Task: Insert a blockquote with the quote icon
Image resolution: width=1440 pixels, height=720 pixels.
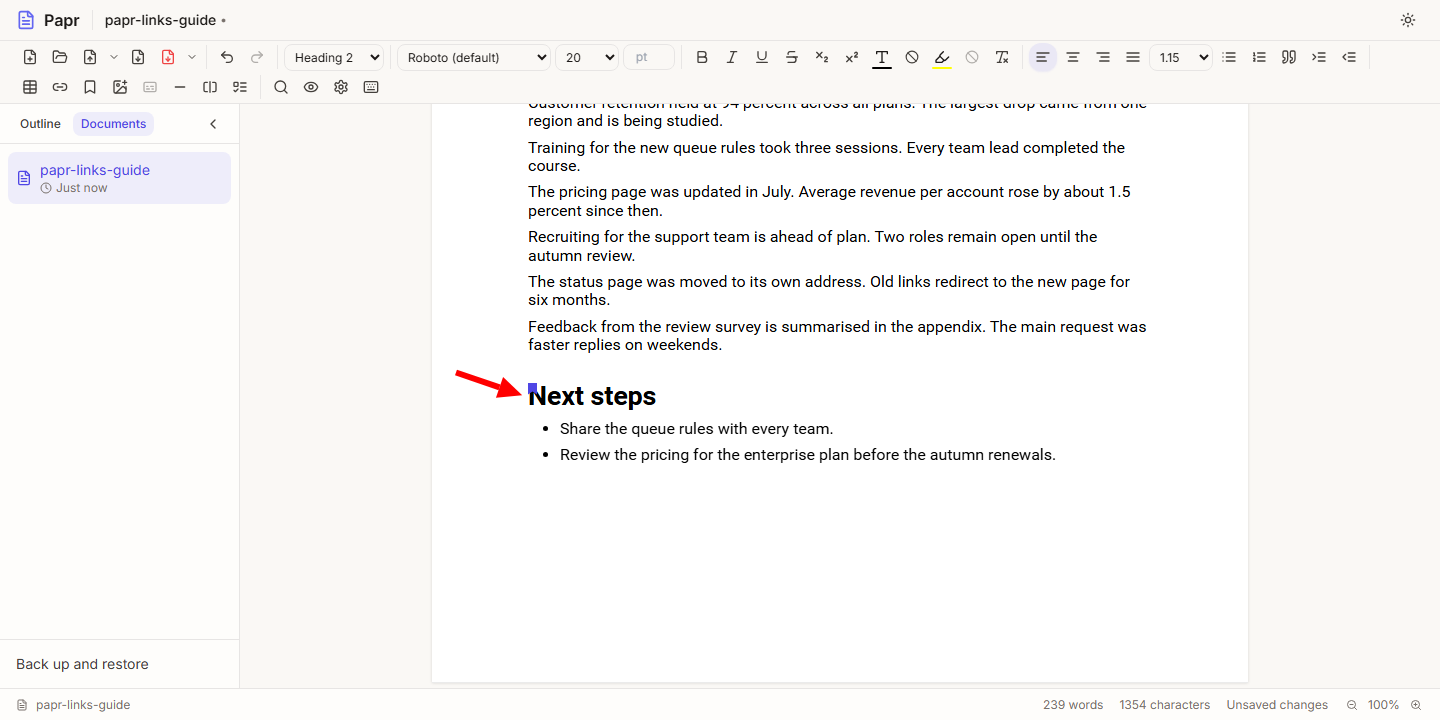Action: [x=1289, y=57]
